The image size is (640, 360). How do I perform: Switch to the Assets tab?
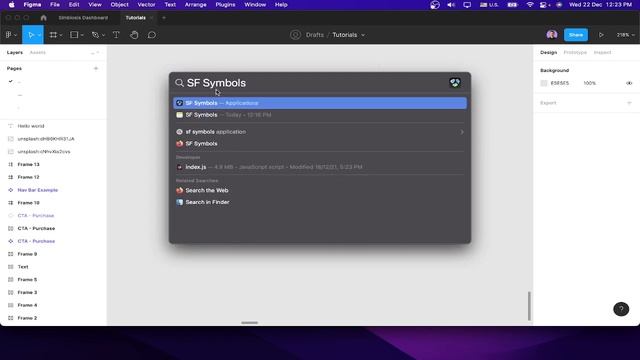point(38,53)
